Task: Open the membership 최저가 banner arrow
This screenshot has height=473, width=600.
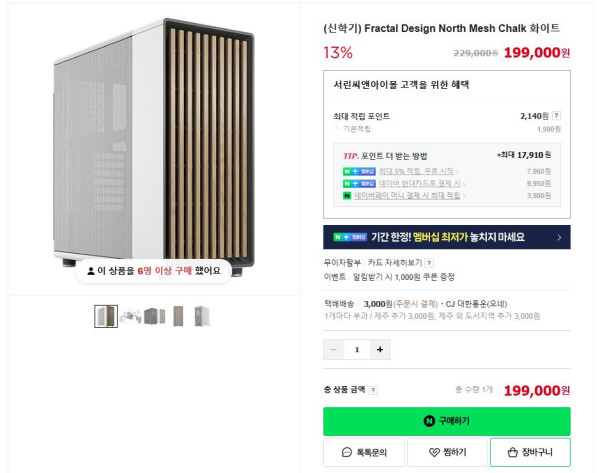Action: (x=559, y=237)
